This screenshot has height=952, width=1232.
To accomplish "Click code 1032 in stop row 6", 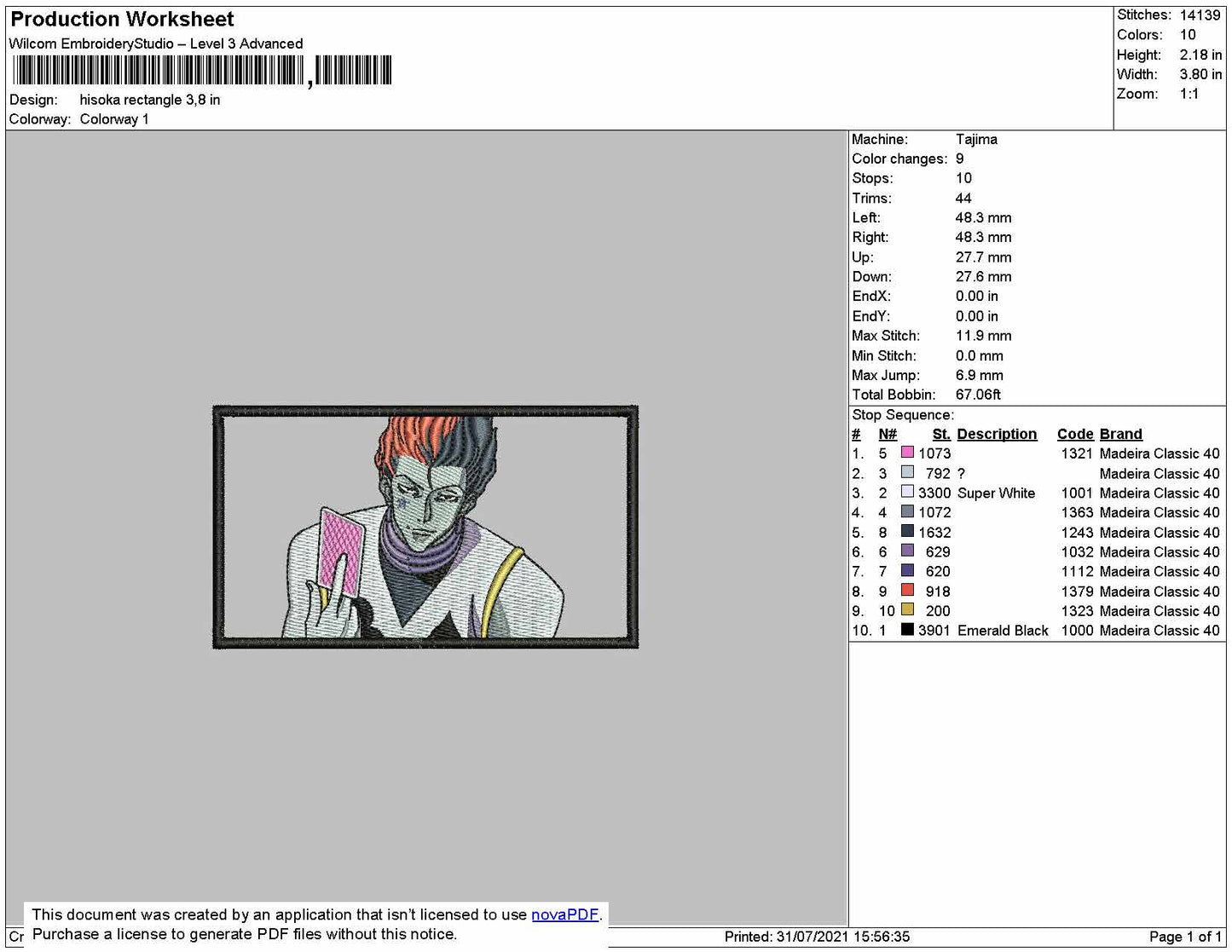I will [1077, 552].
